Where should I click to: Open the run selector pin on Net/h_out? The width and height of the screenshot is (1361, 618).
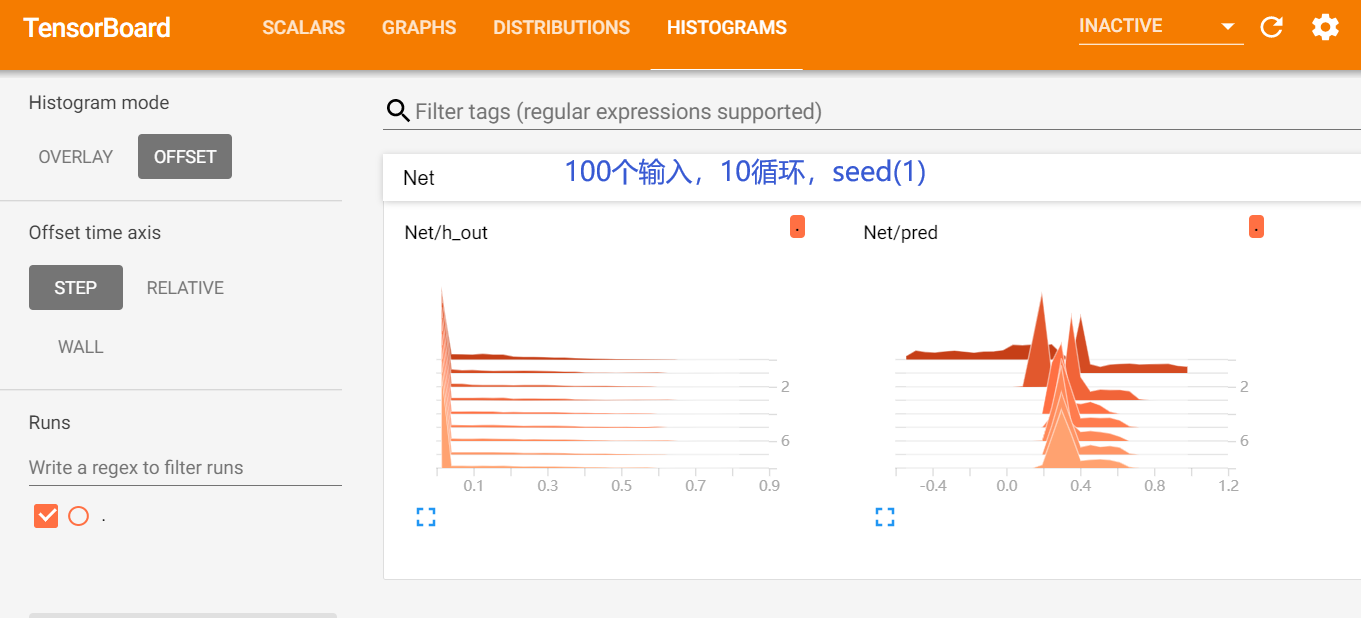pos(796,227)
